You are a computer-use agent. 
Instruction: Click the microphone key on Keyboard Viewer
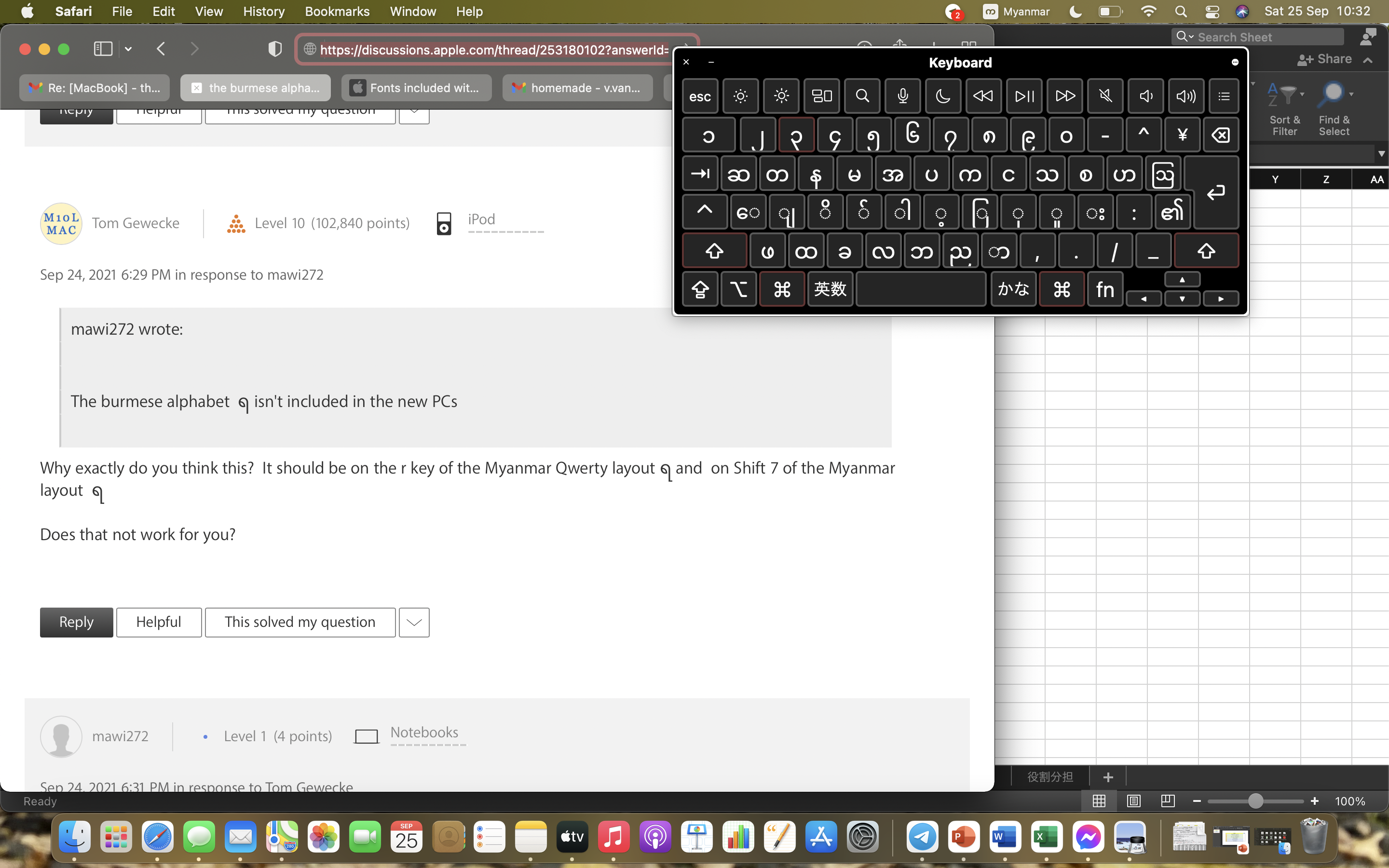902,96
